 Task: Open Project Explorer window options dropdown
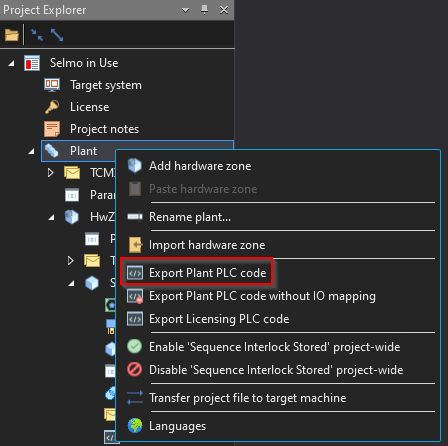coord(185,10)
